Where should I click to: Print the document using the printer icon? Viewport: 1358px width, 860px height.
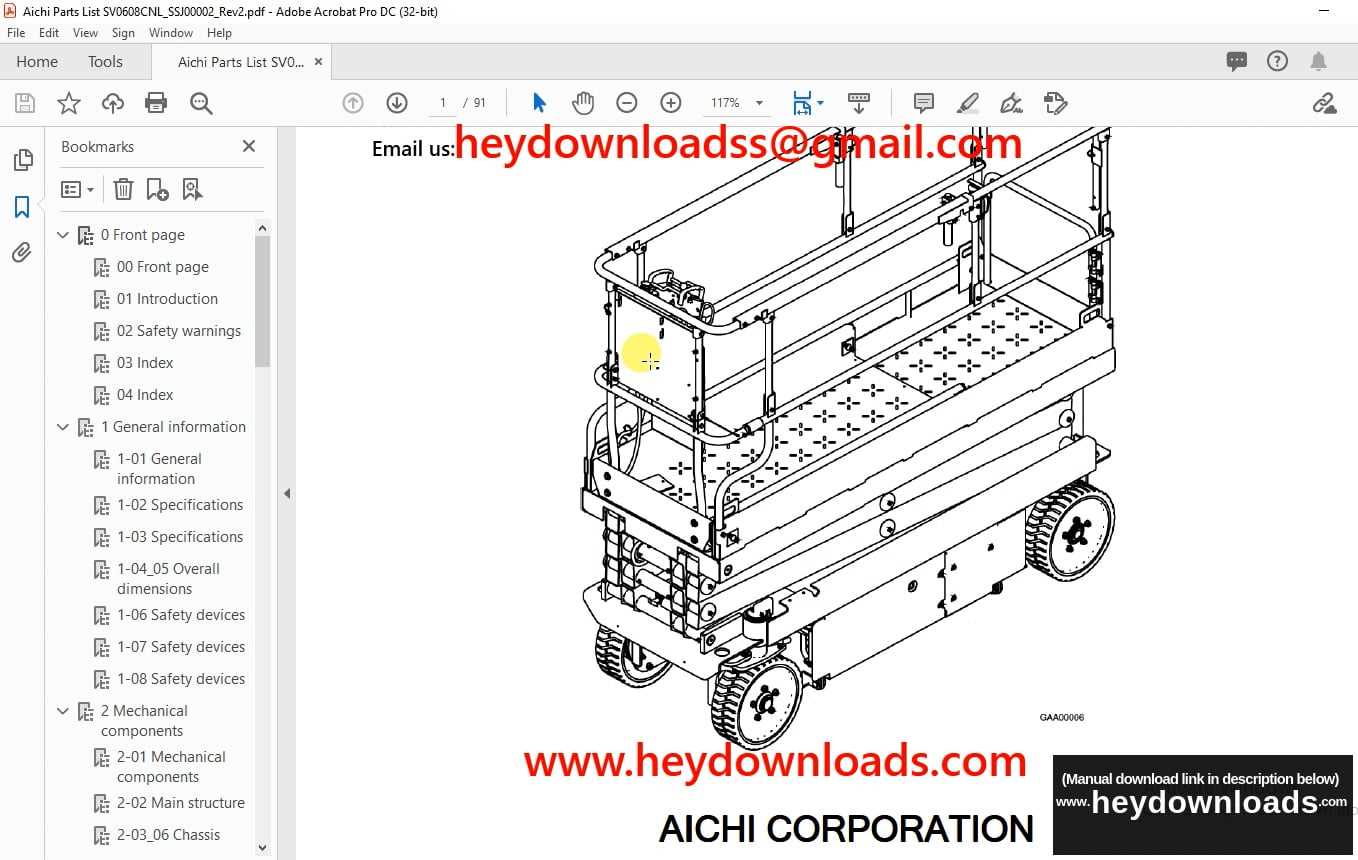(x=156, y=103)
